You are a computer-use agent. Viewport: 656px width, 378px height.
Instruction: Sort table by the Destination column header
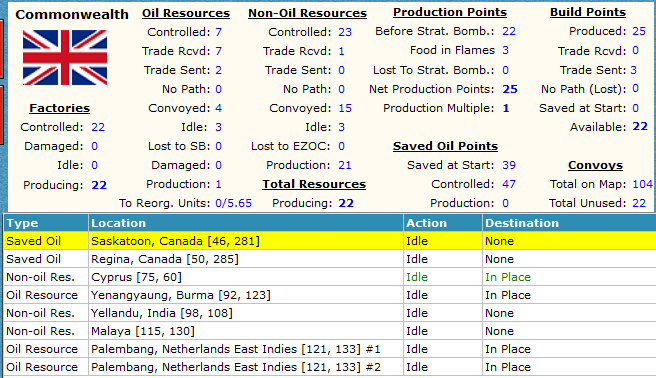[569, 223]
